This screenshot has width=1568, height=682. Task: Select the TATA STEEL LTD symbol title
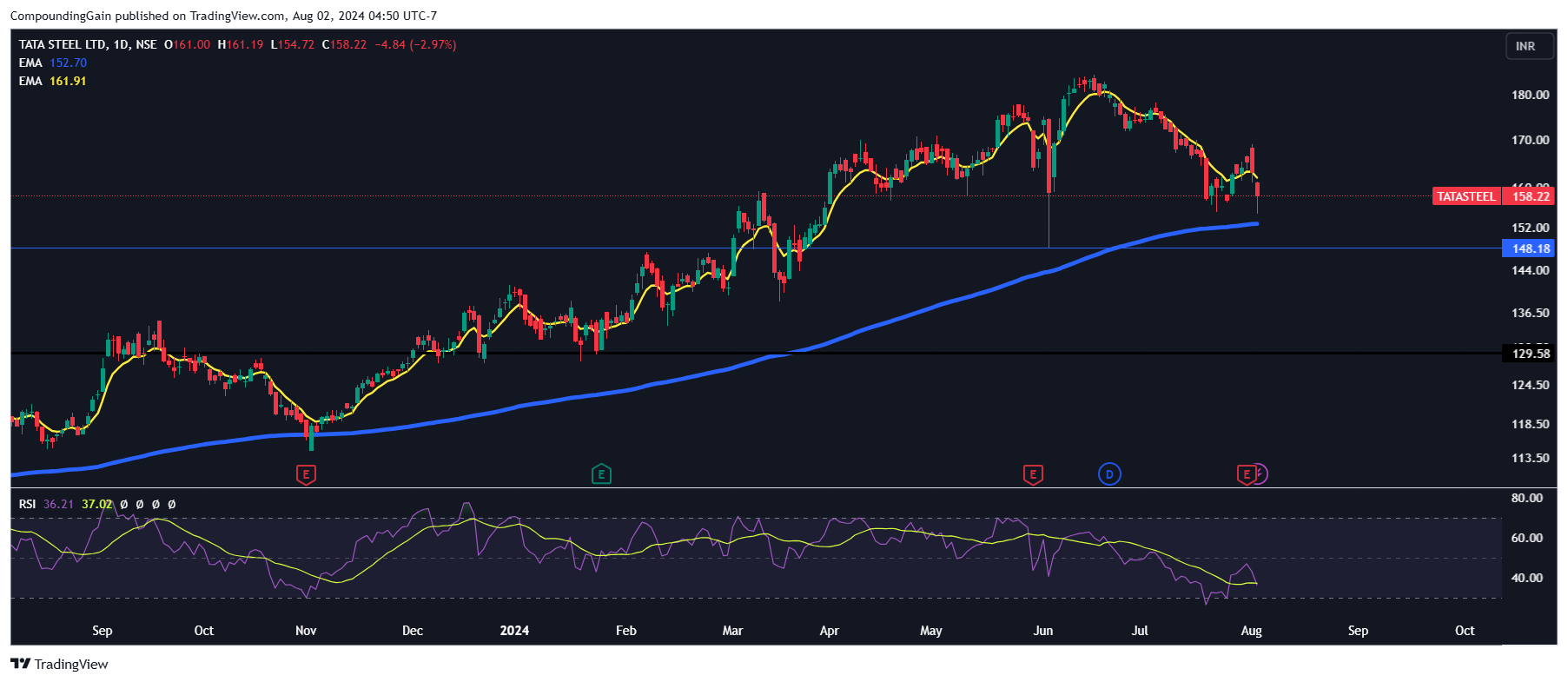pyautogui.click(x=63, y=44)
